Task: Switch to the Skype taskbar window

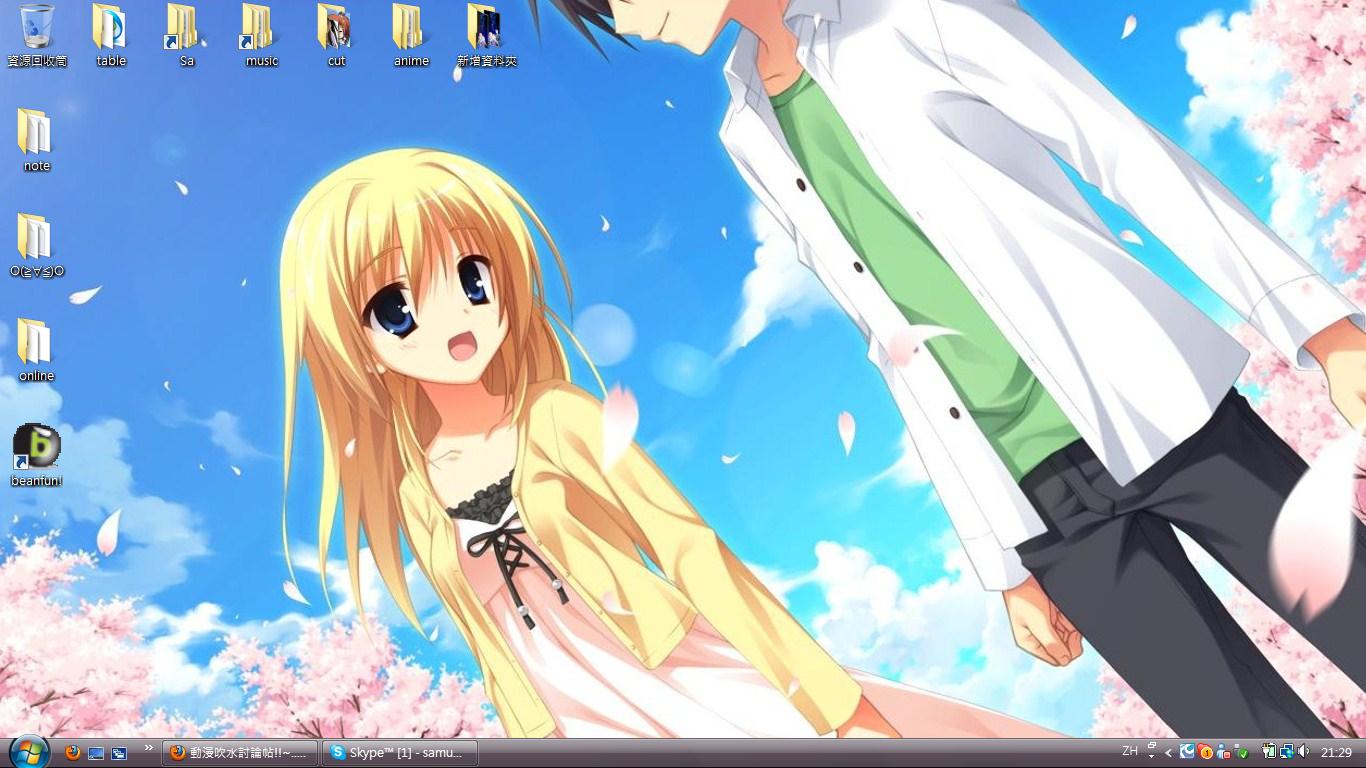Action: [x=400, y=753]
